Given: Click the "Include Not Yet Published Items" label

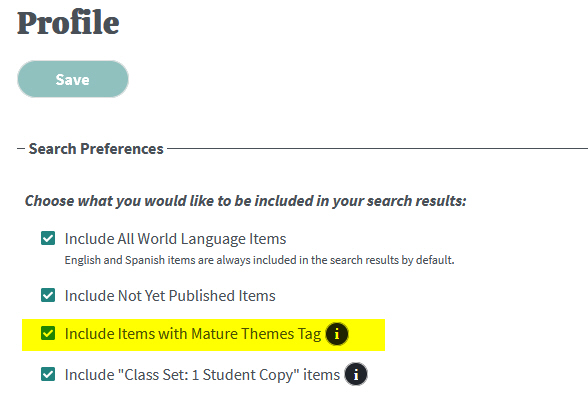Looking at the screenshot, I should coord(170,296).
